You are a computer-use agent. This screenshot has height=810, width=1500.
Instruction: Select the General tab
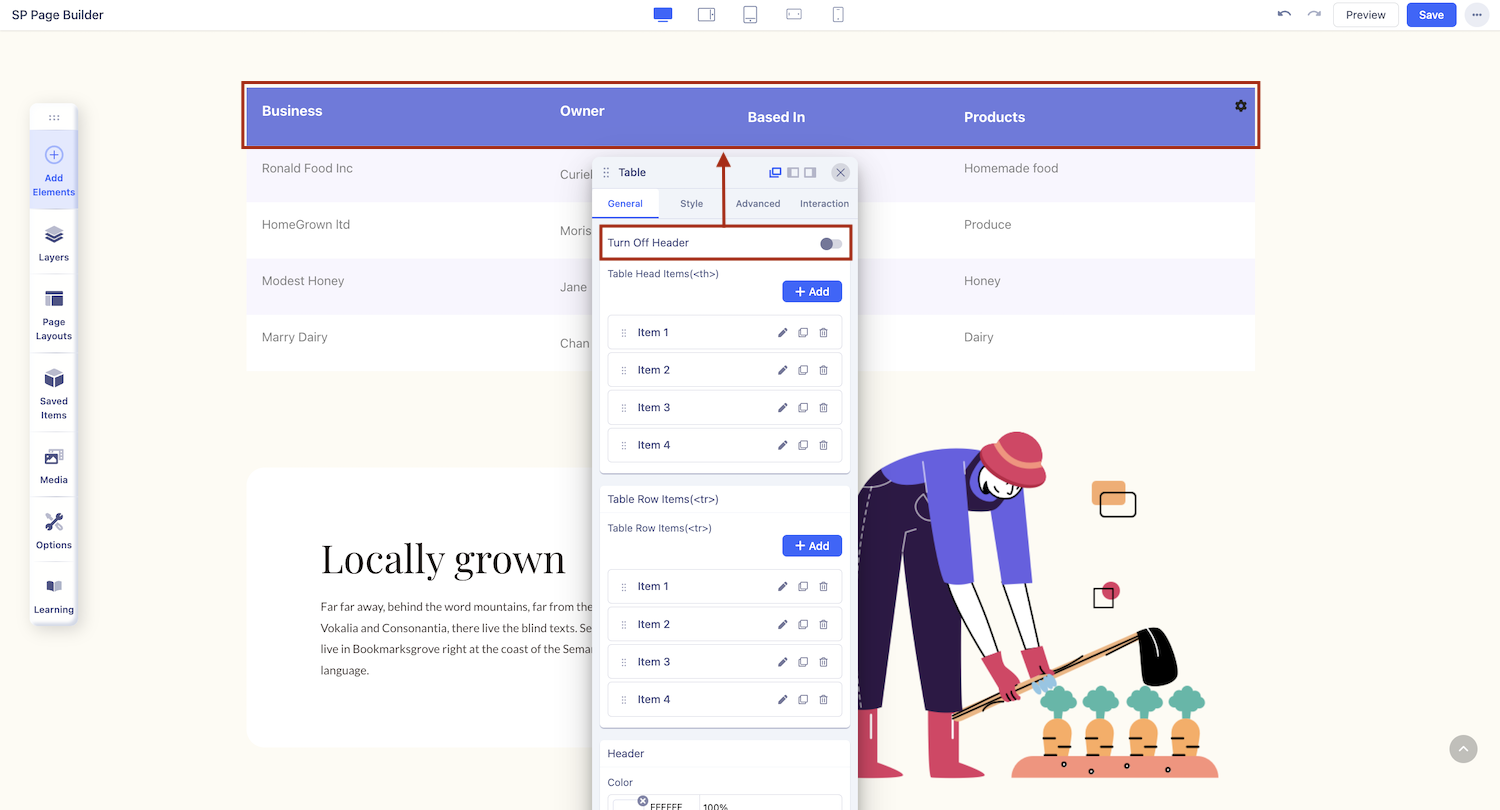click(625, 204)
